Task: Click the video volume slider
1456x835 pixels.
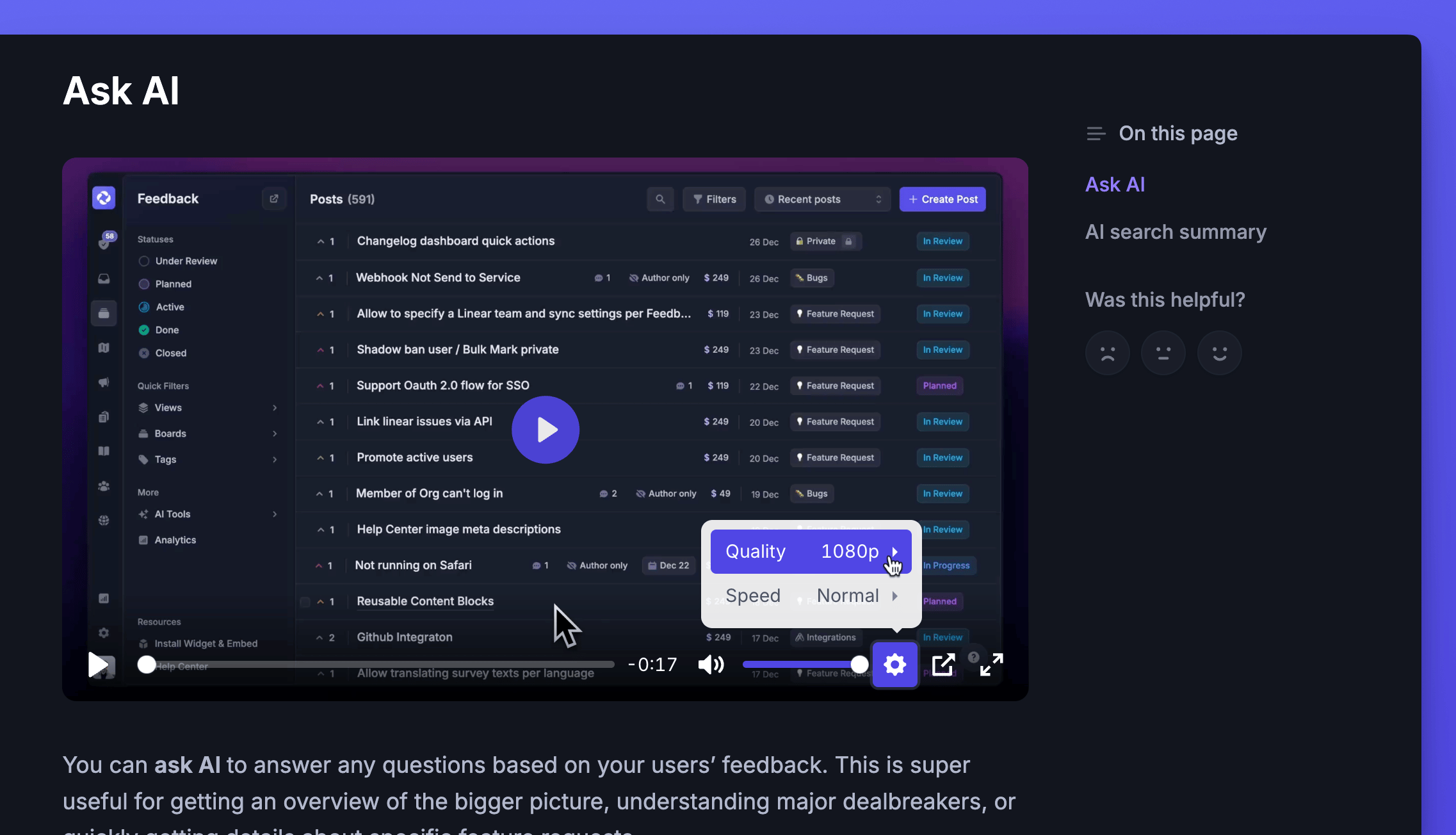Action: 805,665
